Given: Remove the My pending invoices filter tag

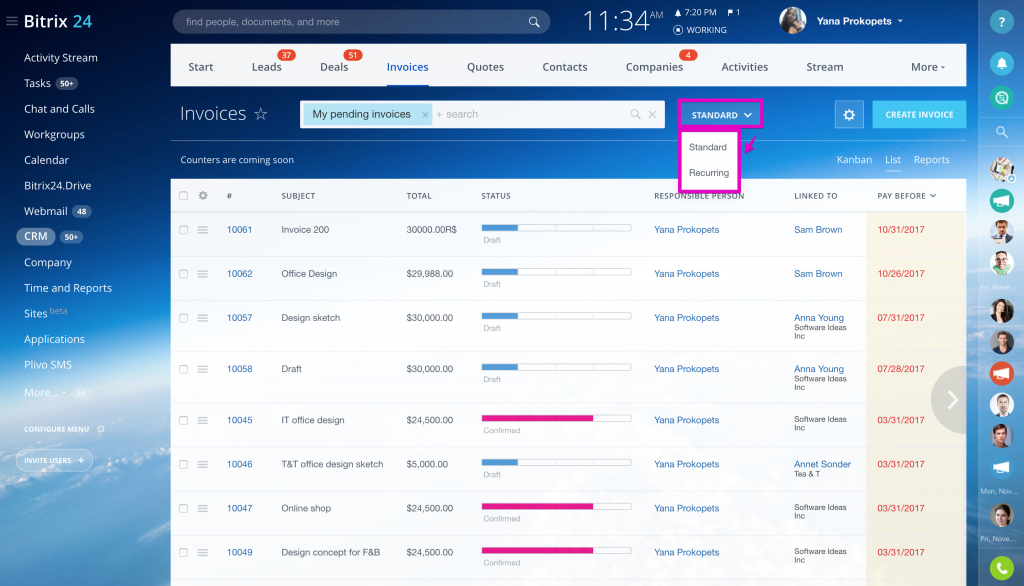Looking at the screenshot, I should pyautogui.click(x=424, y=115).
